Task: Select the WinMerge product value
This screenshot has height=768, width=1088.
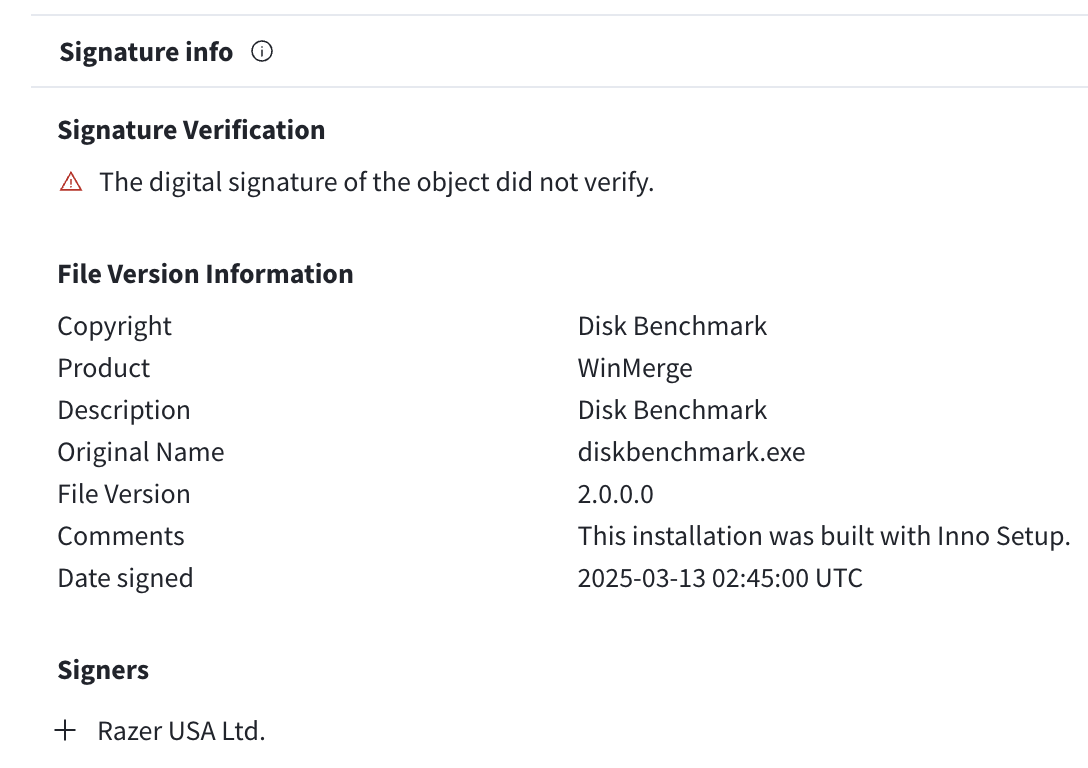Action: pyautogui.click(x=635, y=369)
